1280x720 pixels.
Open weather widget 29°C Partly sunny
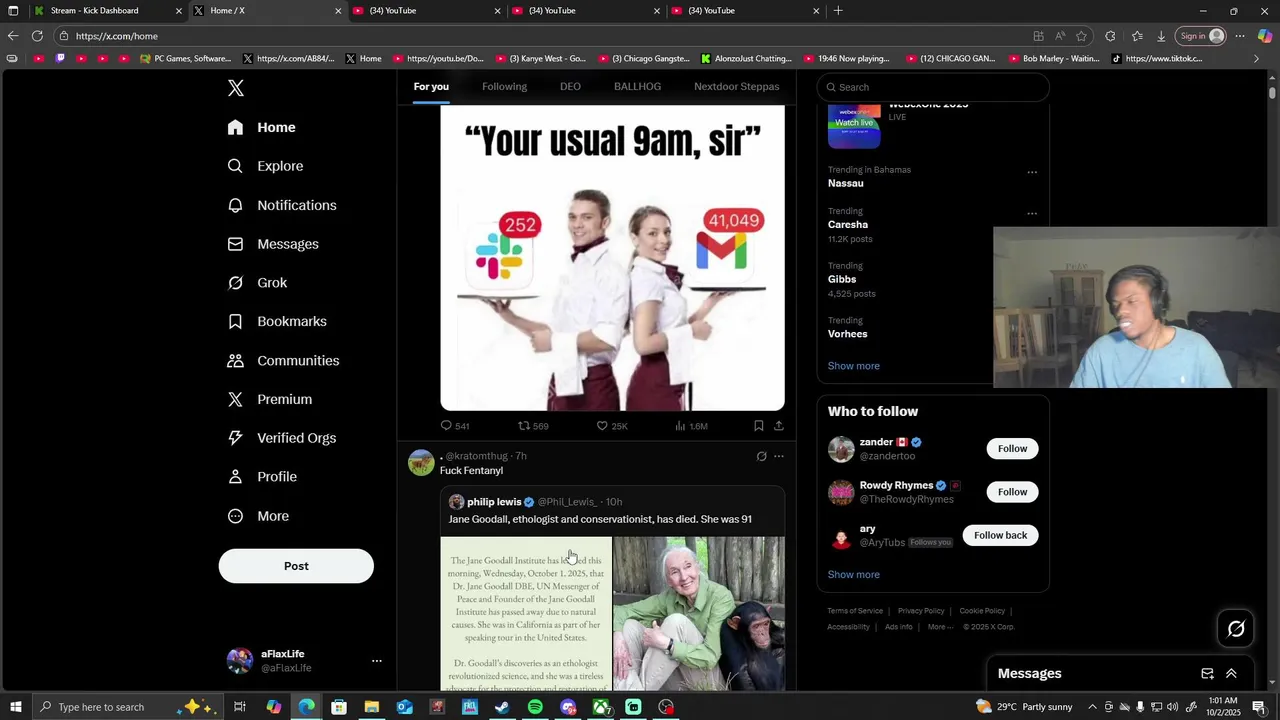click(x=1024, y=707)
